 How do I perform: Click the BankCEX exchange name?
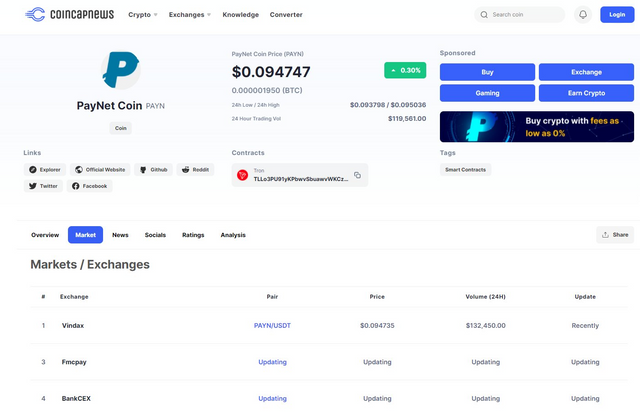pos(76,399)
